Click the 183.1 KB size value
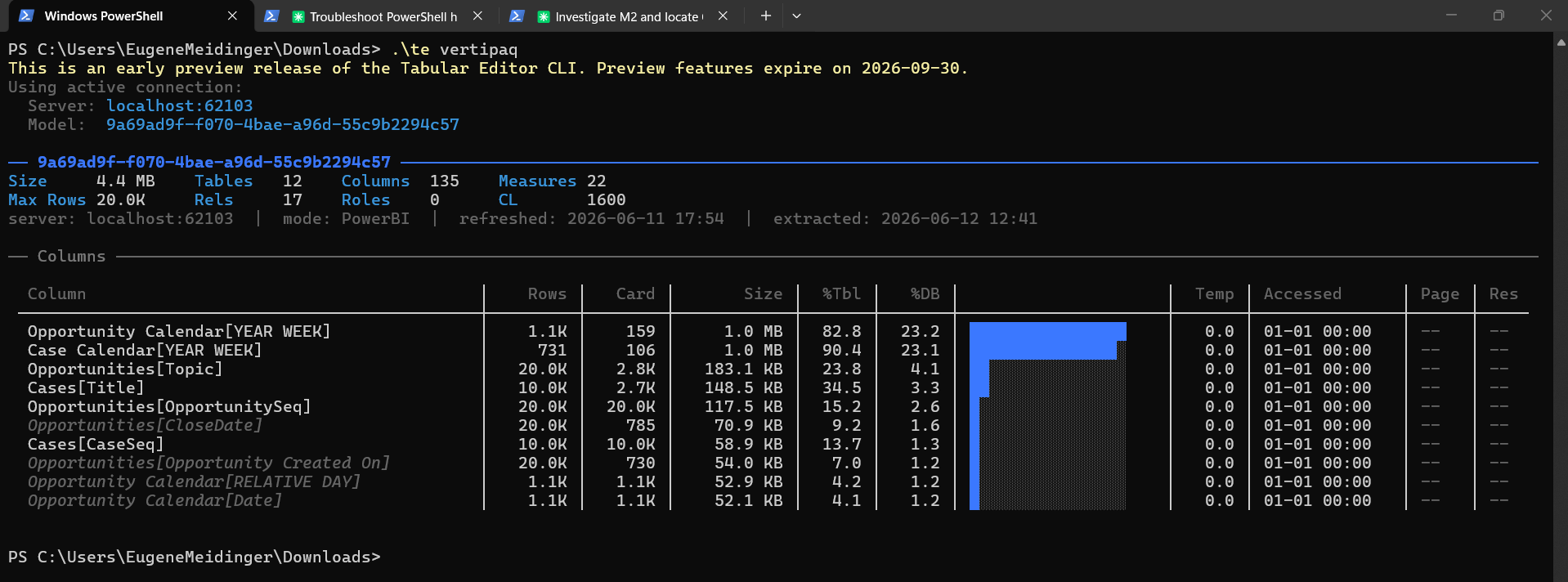The height and width of the screenshot is (582, 1568). click(743, 369)
